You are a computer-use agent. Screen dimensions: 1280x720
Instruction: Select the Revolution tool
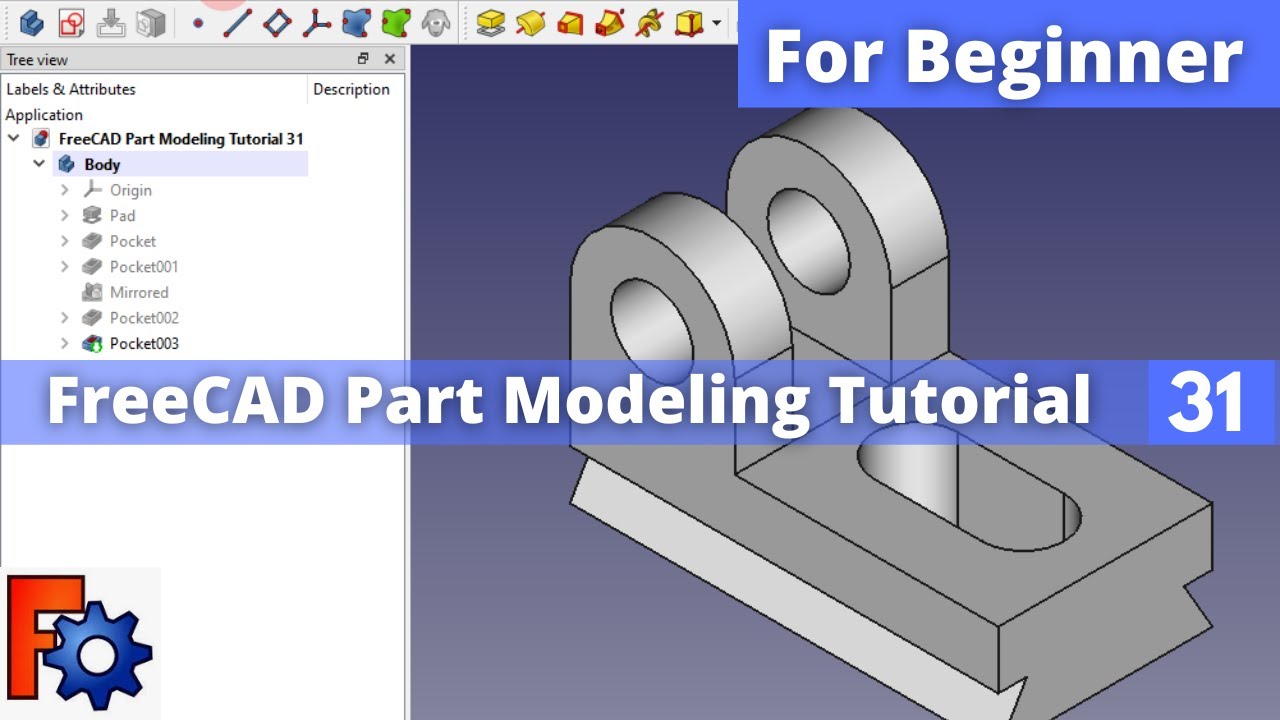tap(530, 21)
